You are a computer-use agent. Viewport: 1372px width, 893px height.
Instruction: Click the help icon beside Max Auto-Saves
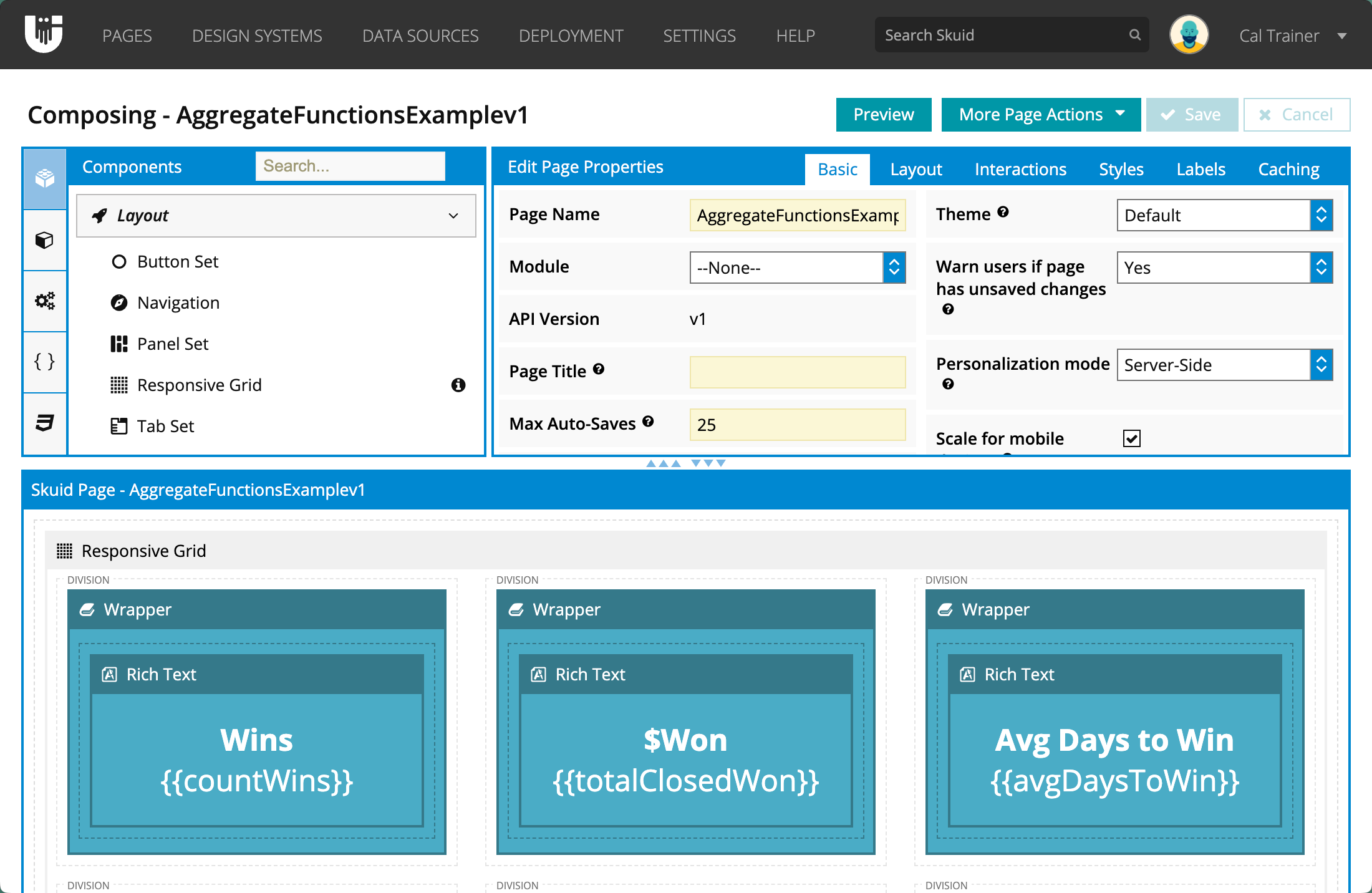pyautogui.click(x=648, y=422)
